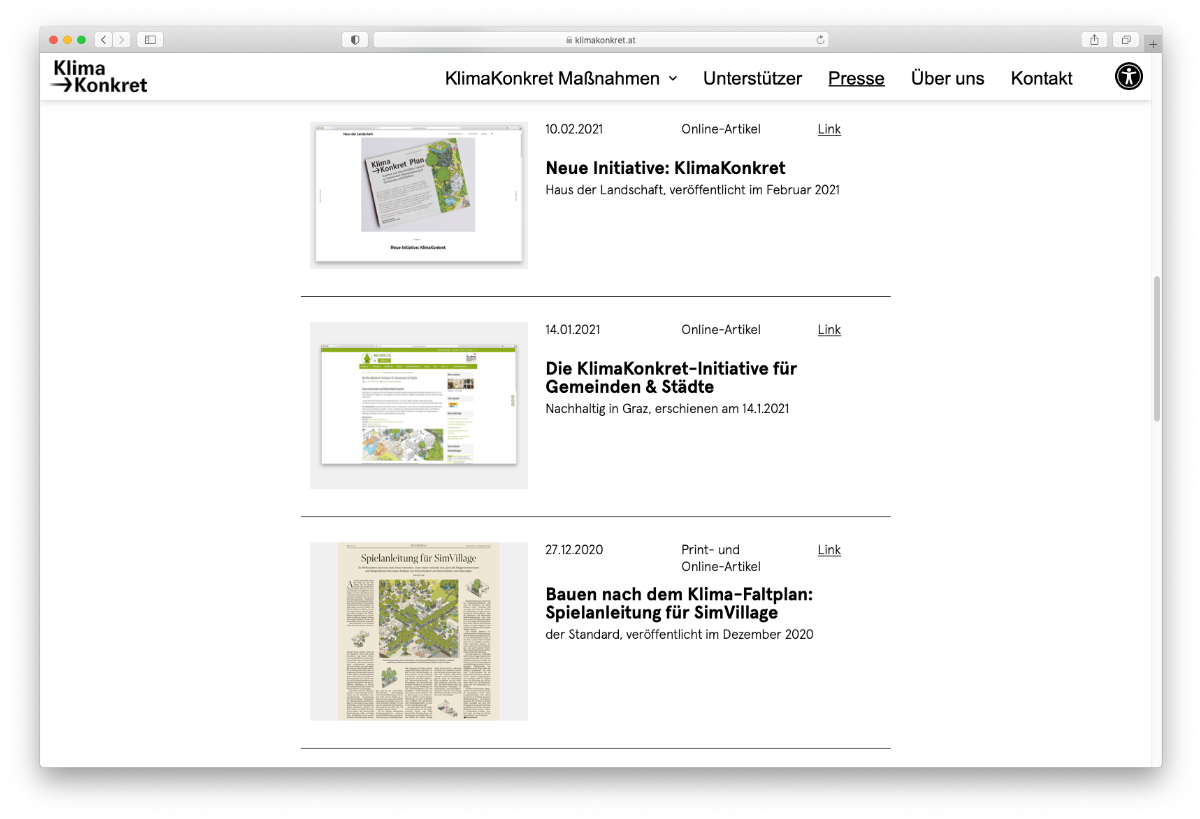Expand the KlimaKonkret Maßnahmen menu chevron
The width and height of the screenshot is (1200, 819).
[x=673, y=78]
